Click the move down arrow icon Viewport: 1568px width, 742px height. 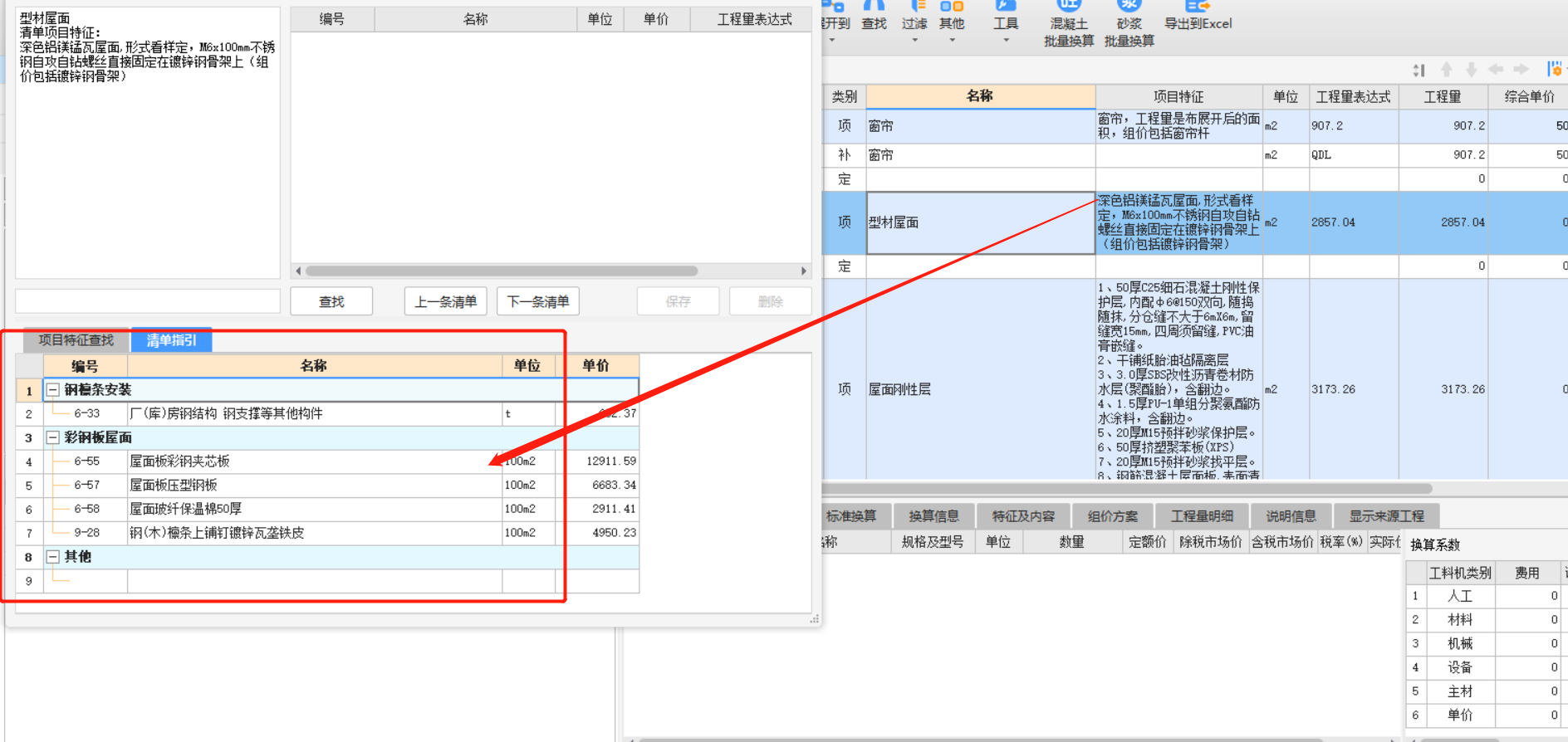tap(1471, 70)
